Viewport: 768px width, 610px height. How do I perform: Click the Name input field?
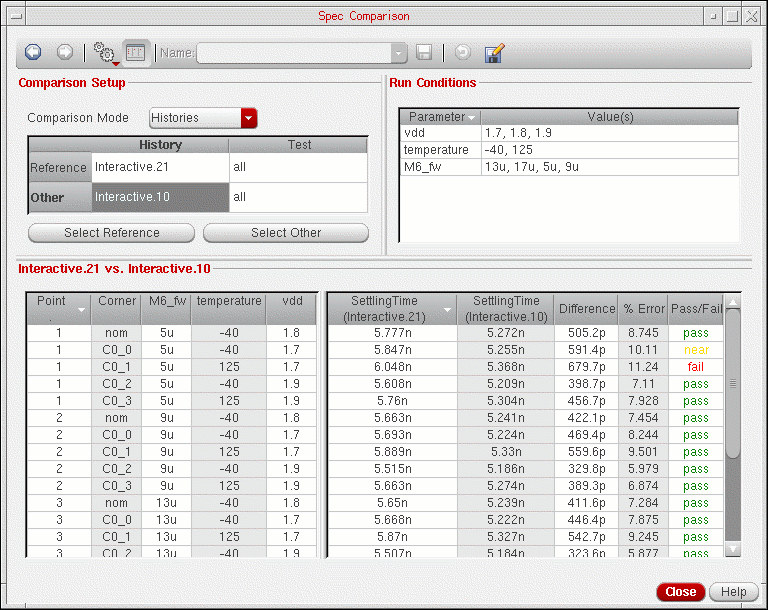[294, 52]
